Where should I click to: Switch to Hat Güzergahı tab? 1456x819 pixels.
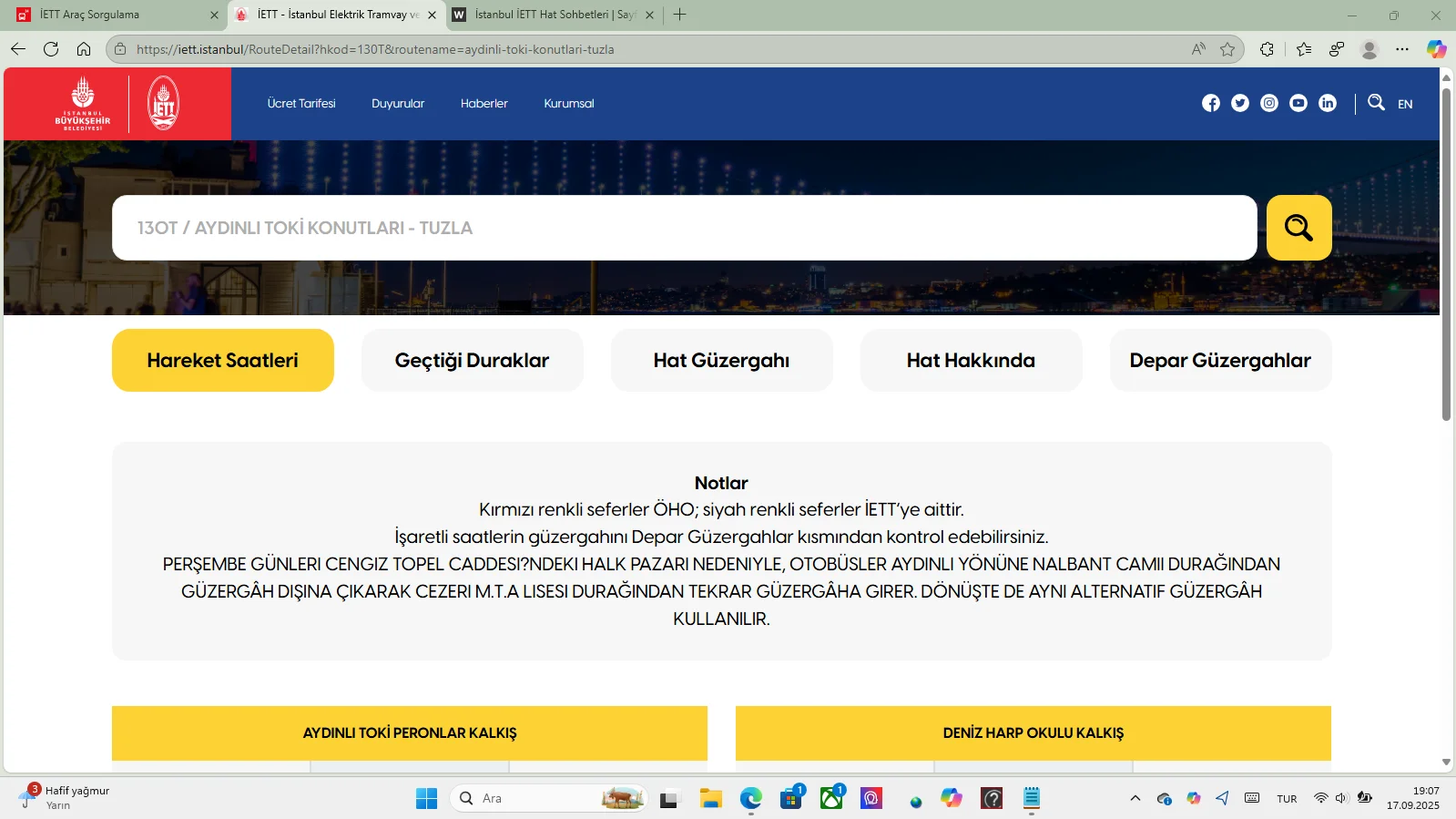coord(721,361)
